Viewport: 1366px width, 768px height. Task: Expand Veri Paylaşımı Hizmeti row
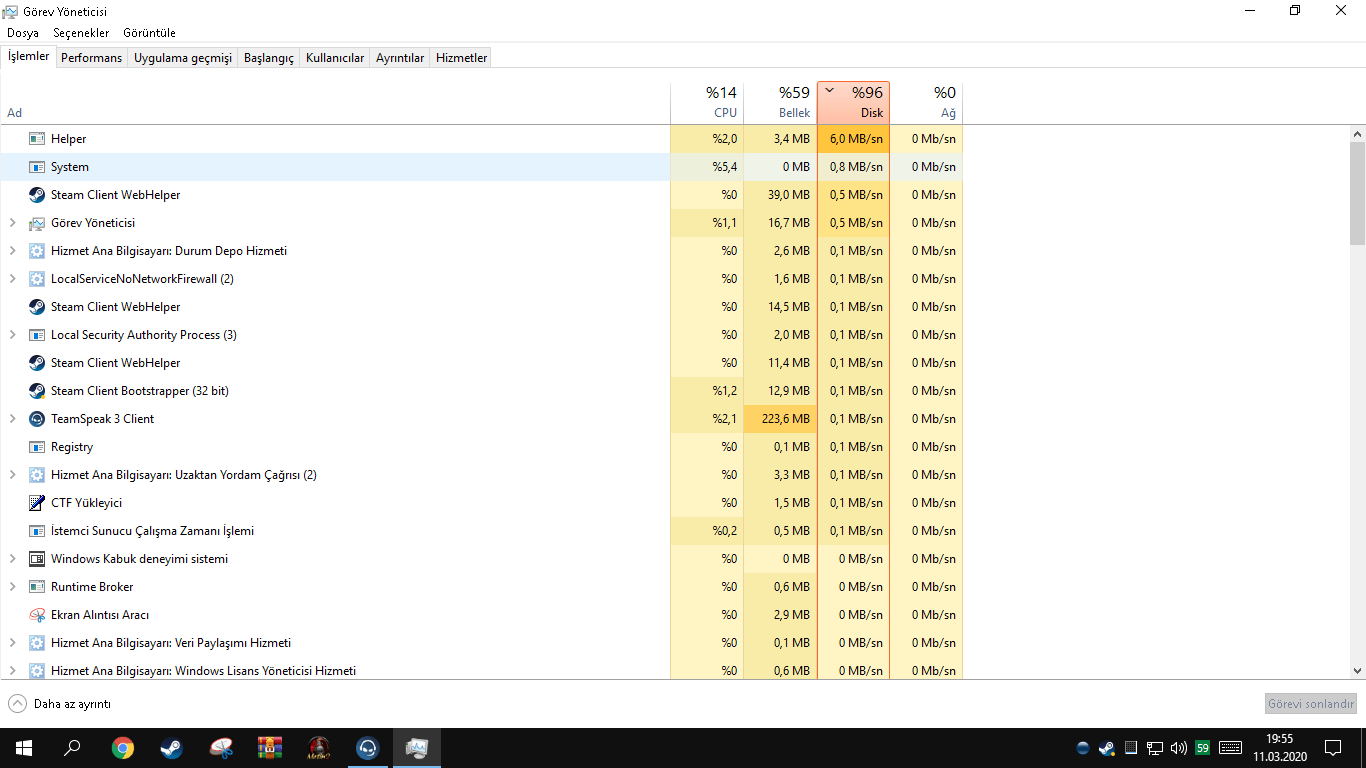(12, 643)
